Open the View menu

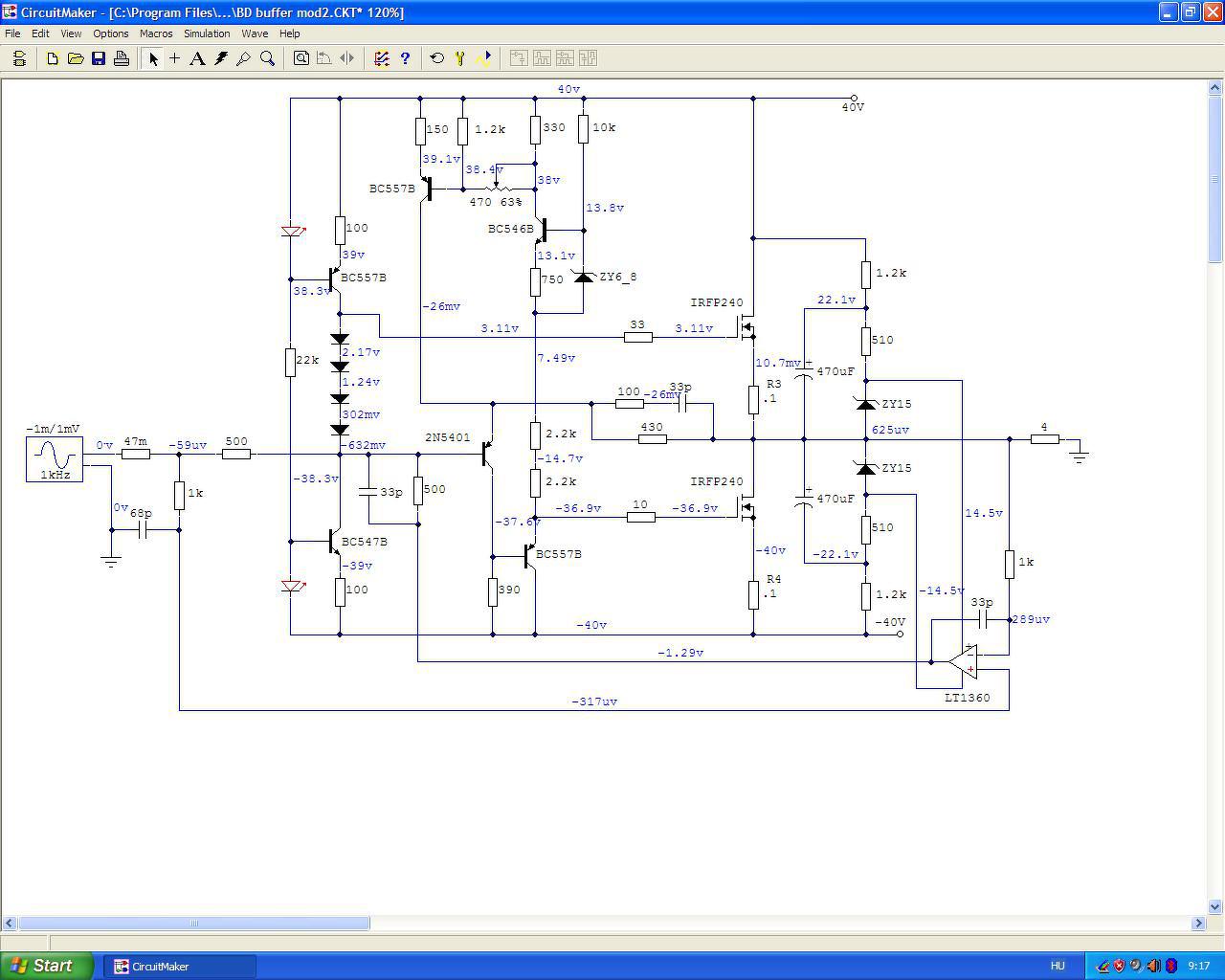pos(71,33)
